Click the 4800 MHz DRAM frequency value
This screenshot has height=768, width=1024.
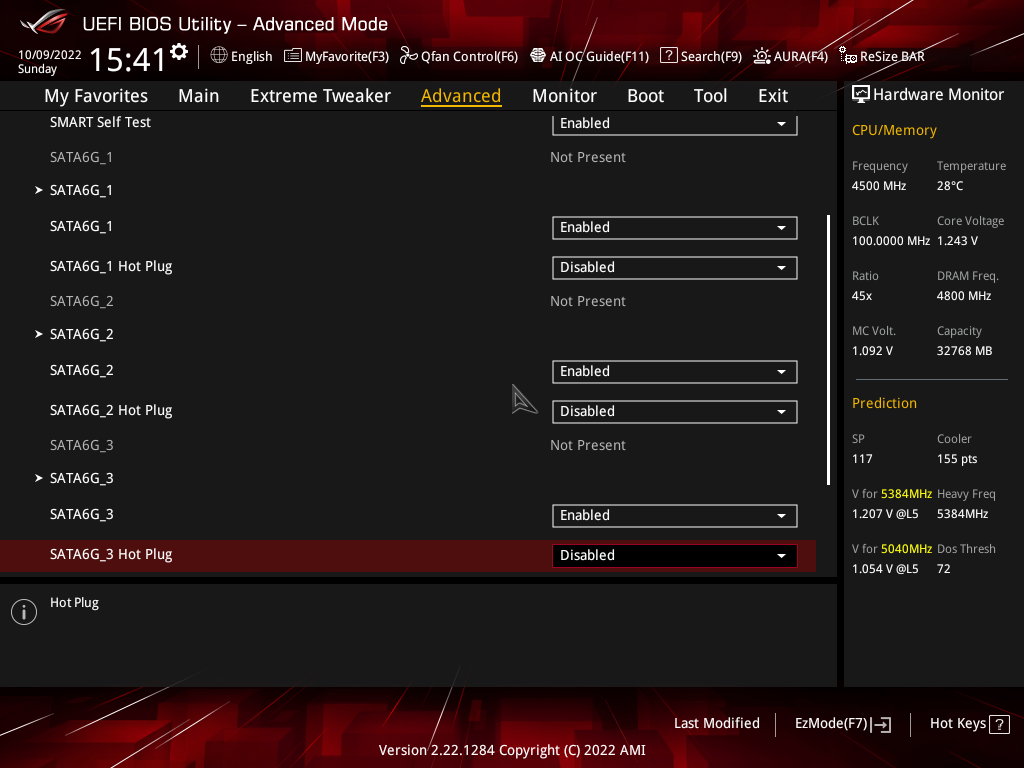(x=964, y=296)
